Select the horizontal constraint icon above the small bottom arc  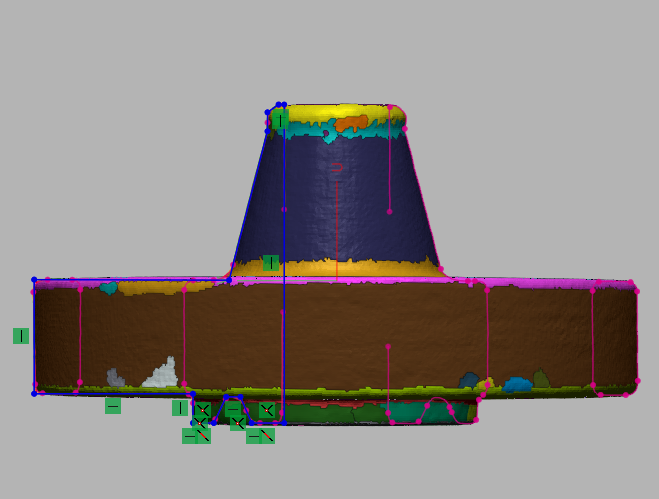tap(233, 409)
